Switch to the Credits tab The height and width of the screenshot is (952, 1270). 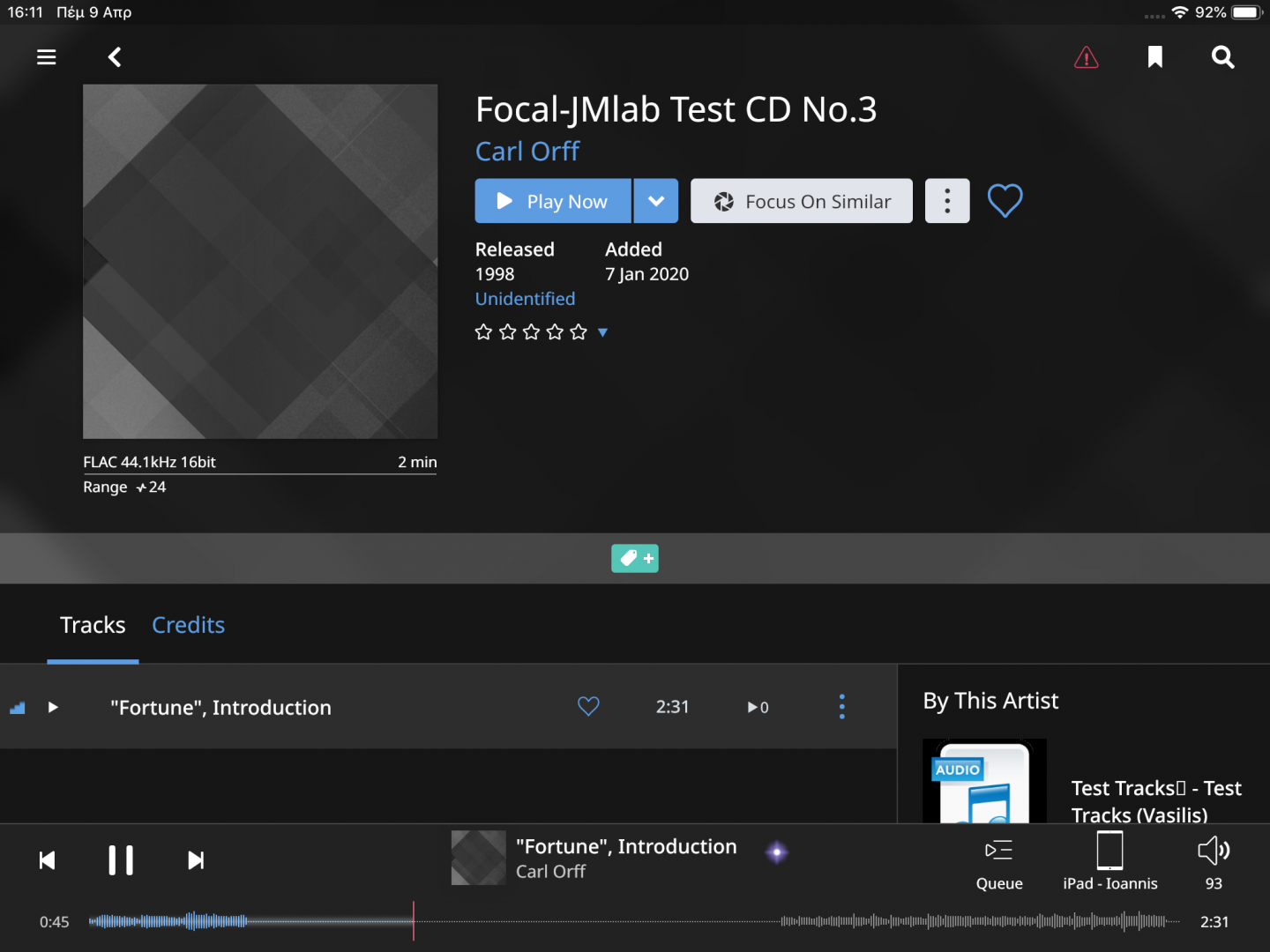(188, 625)
